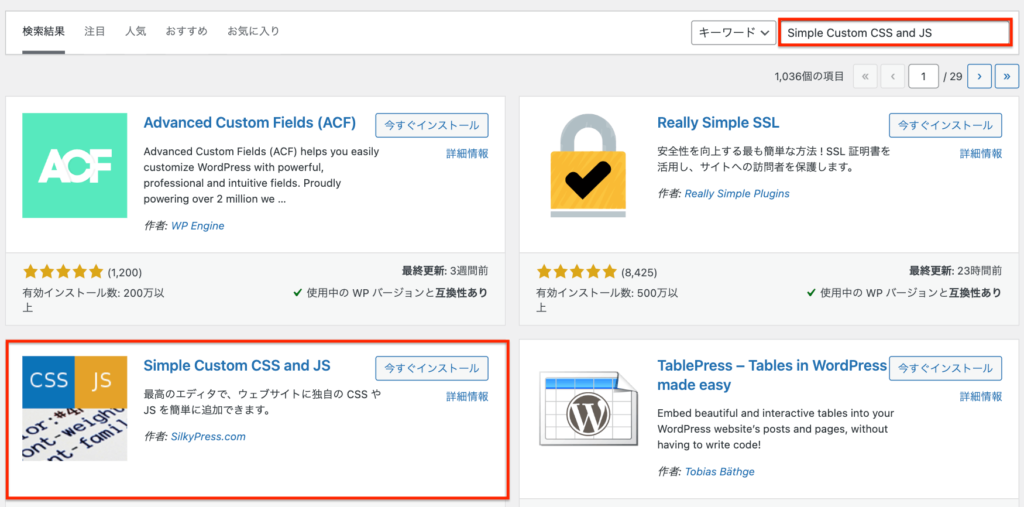This screenshot has width=1024, height=507.
Task: Switch to the 検索結果 tab
Action: click(43, 31)
